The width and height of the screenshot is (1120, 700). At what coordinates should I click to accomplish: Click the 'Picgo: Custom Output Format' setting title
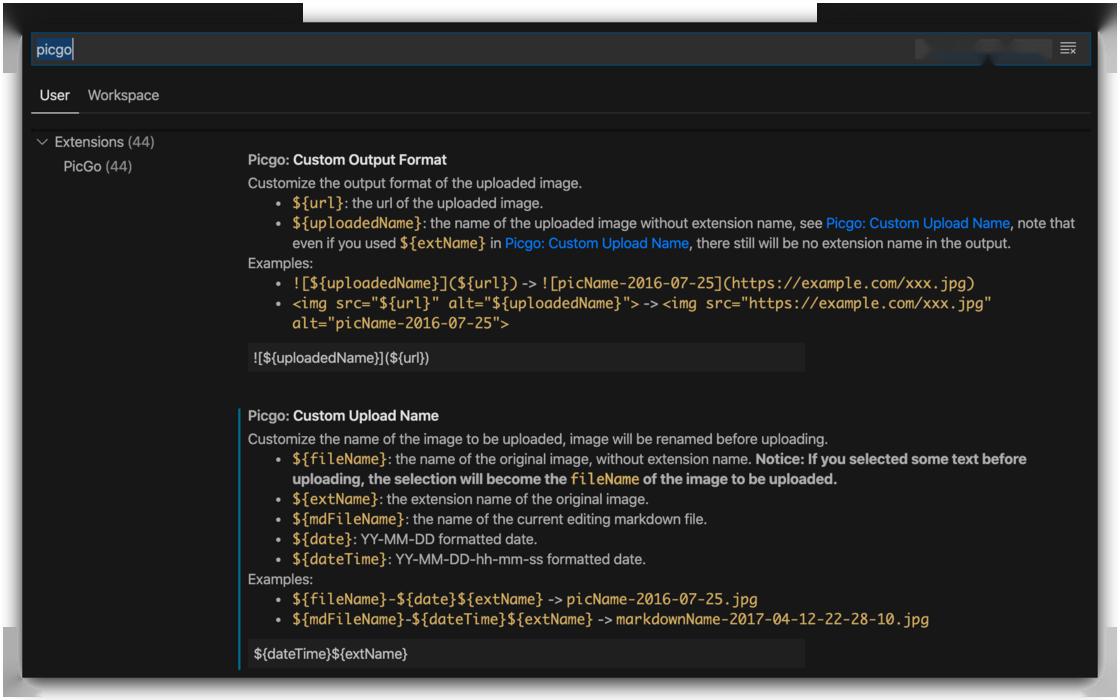(347, 160)
